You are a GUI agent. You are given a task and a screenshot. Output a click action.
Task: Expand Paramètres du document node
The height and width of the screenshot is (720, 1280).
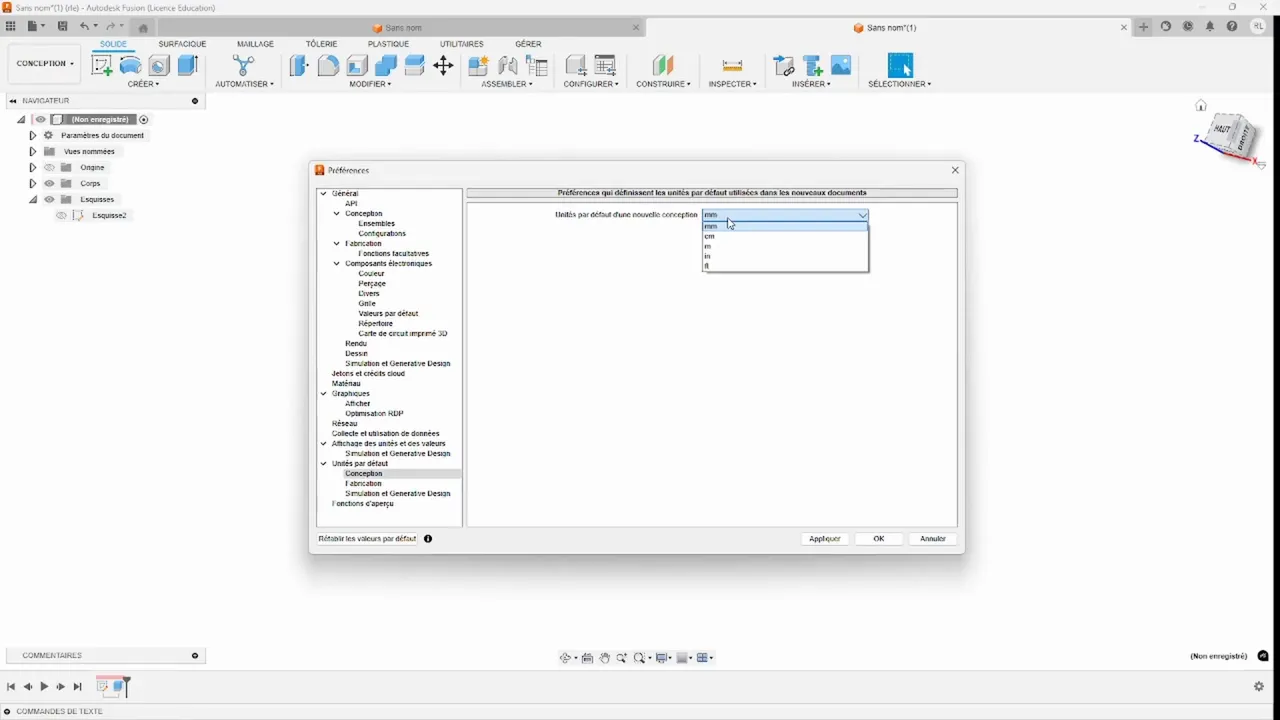32,136
